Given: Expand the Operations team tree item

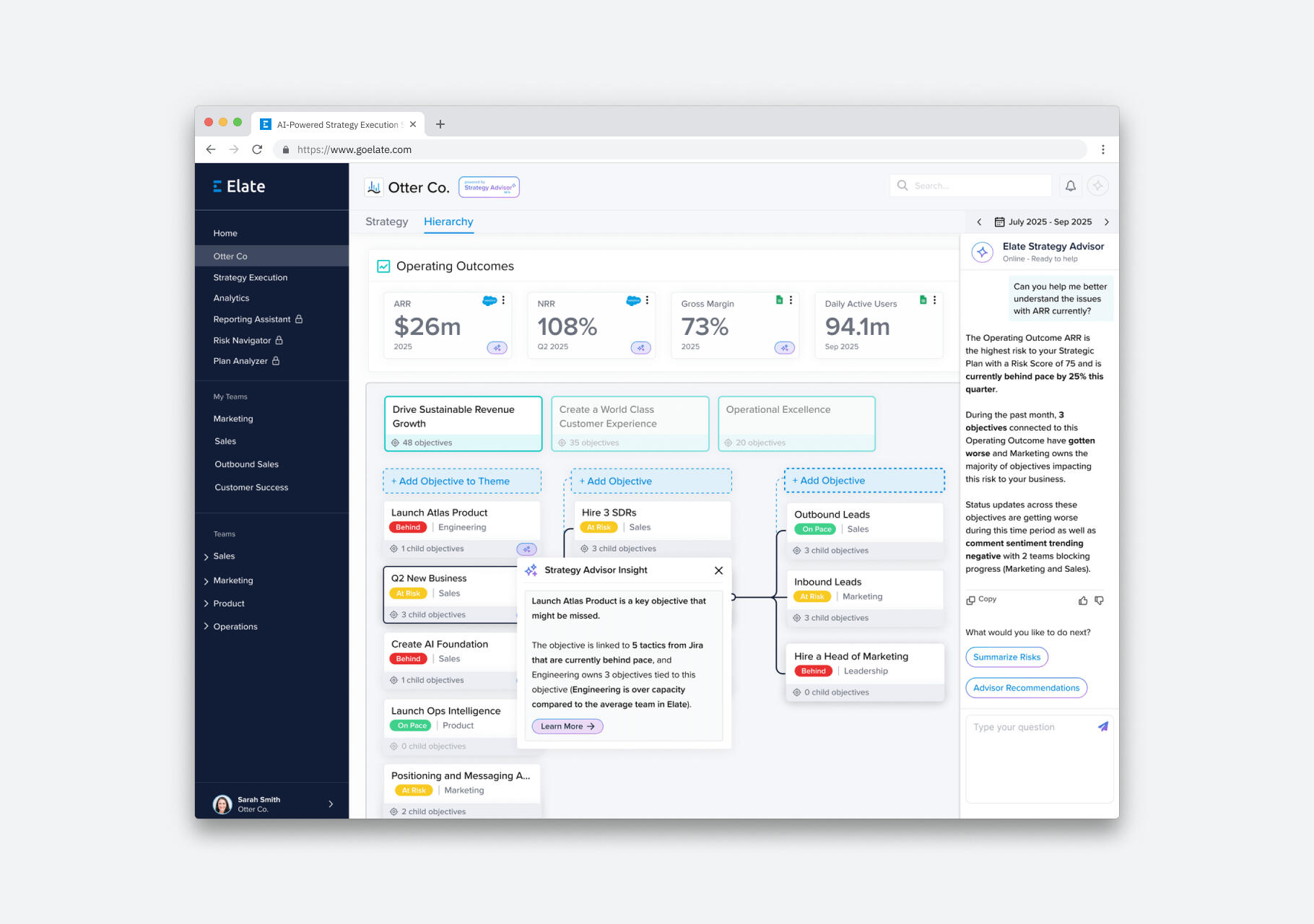Looking at the screenshot, I should point(206,627).
